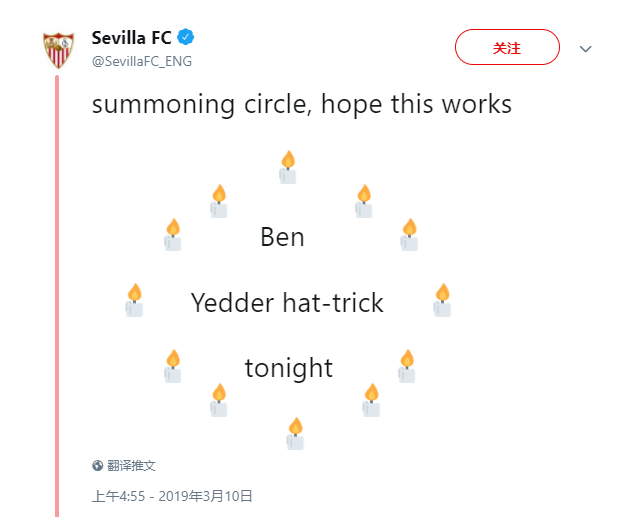Click the word 'tonight' in the tweet

(x=288, y=368)
